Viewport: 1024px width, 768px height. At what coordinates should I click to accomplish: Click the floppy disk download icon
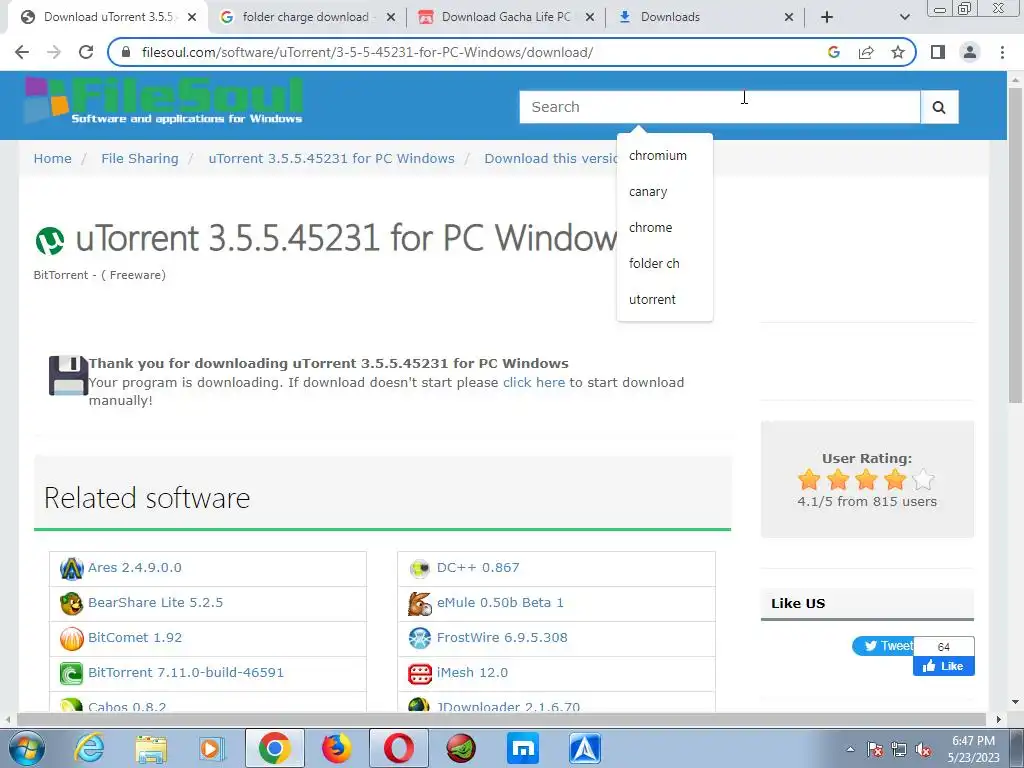point(68,376)
